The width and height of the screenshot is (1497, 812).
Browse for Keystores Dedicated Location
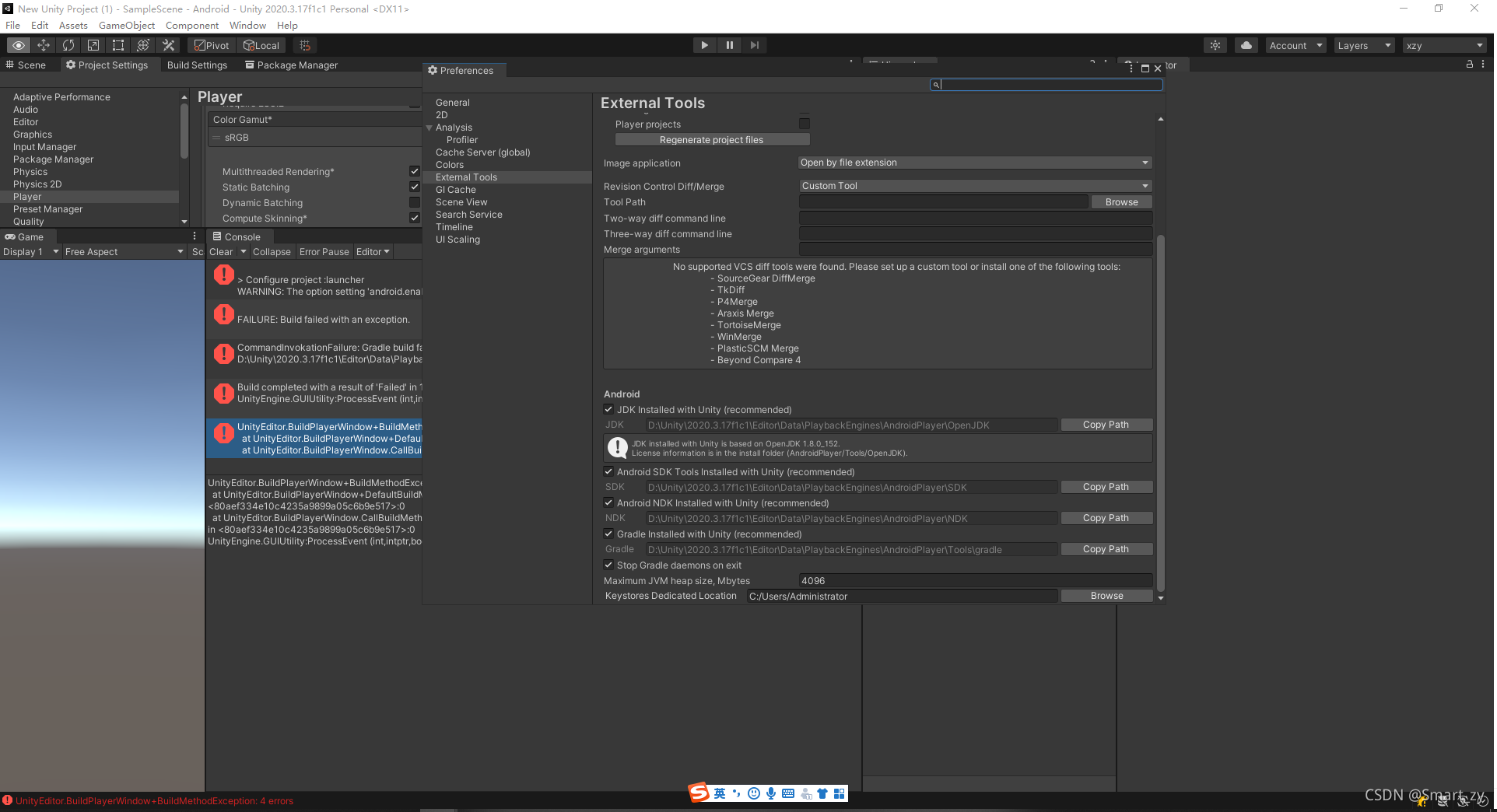tap(1106, 596)
